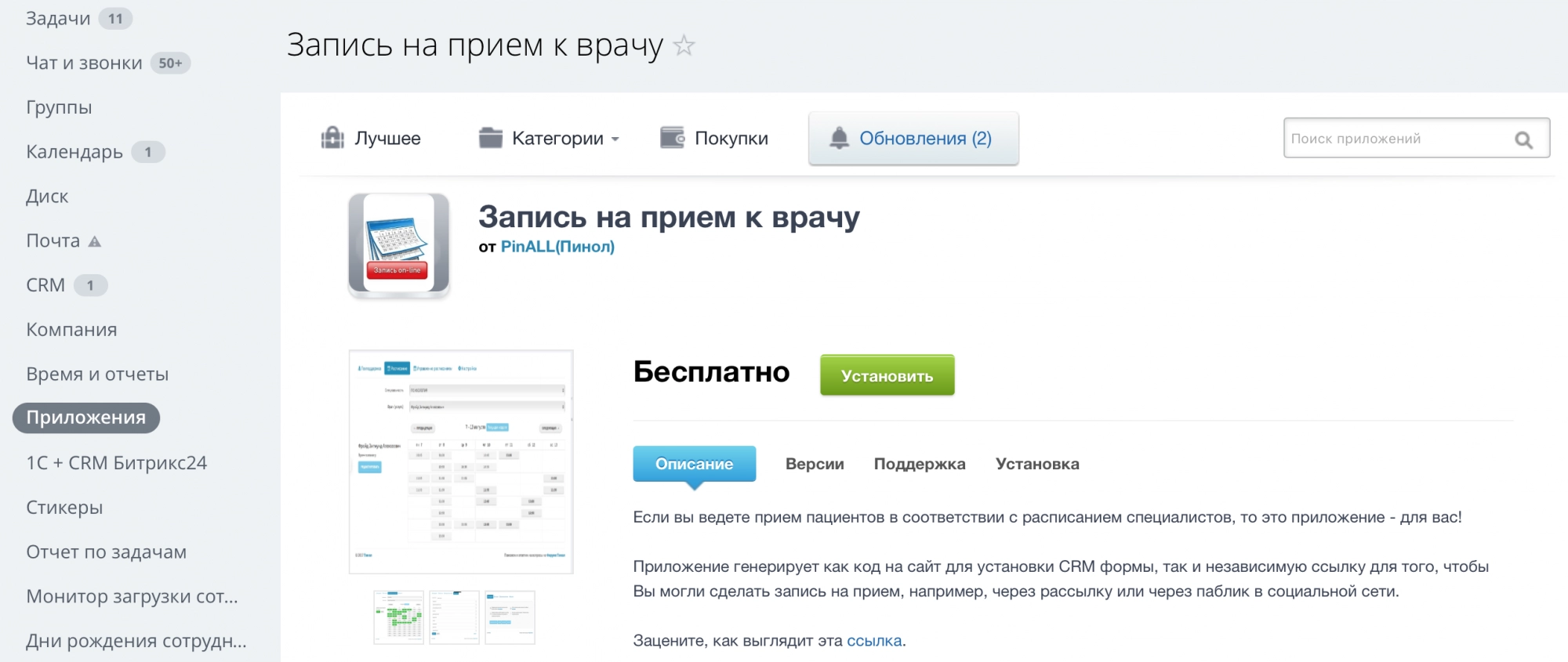This screenshot has width=1568, height=662.
Task: Open the large app screenshot preview
Action: coord(461,461)
